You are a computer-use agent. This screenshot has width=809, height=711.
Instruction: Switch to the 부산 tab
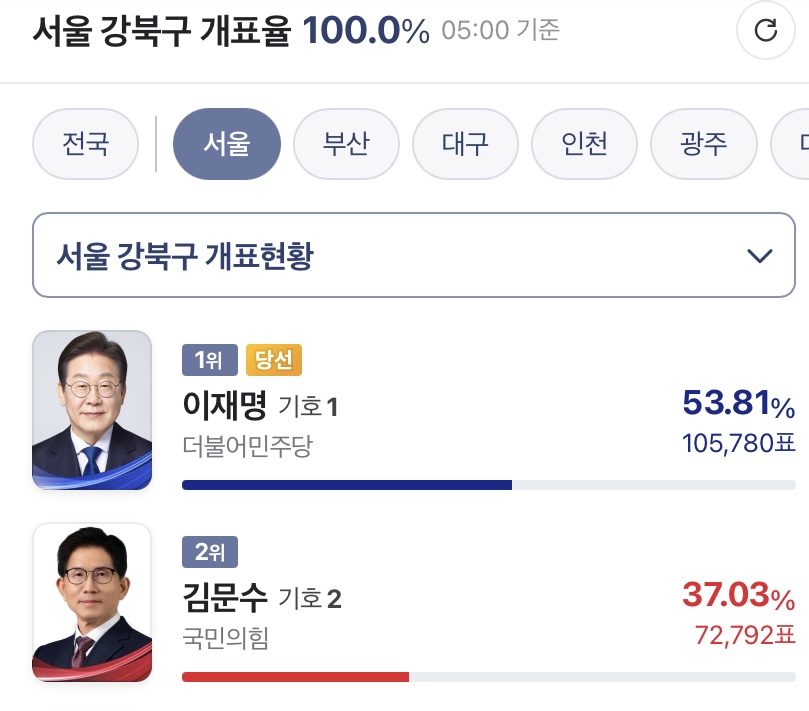[x=347, y=143]
